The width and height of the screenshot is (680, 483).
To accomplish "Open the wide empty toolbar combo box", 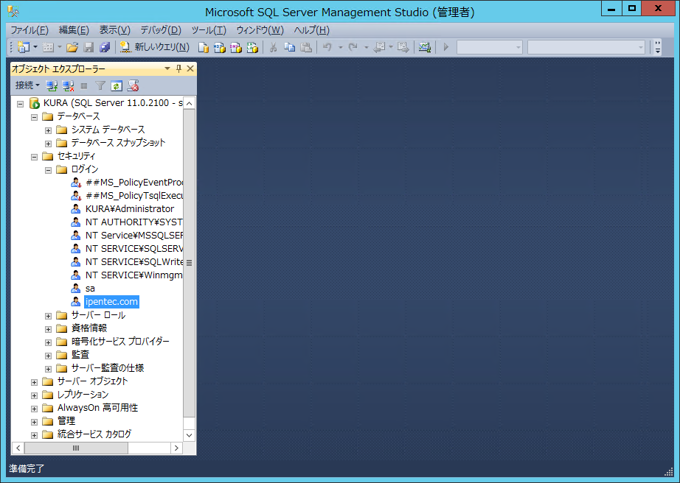I will [x=586, y=47].
